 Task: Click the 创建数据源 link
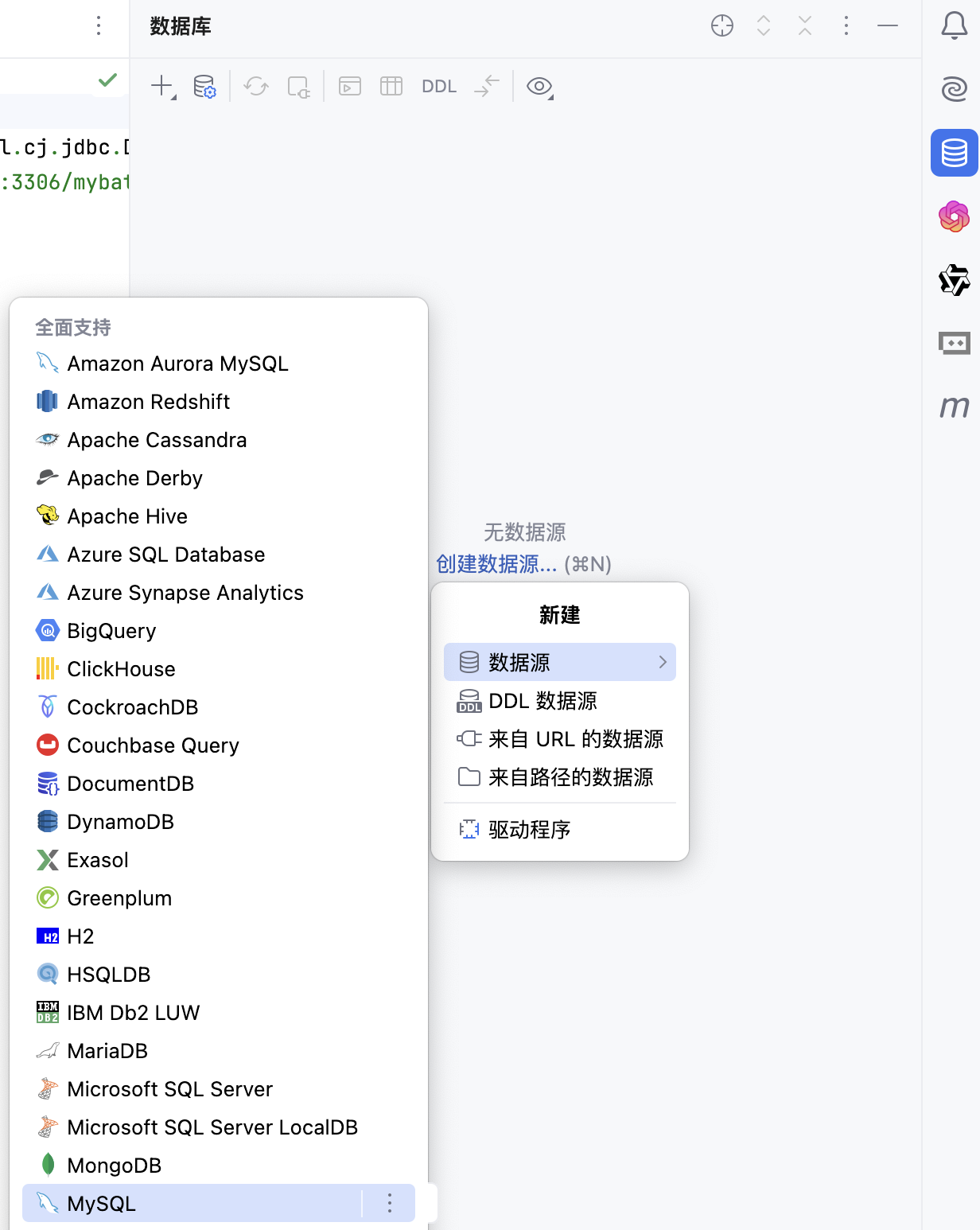[x=496, y=564]
